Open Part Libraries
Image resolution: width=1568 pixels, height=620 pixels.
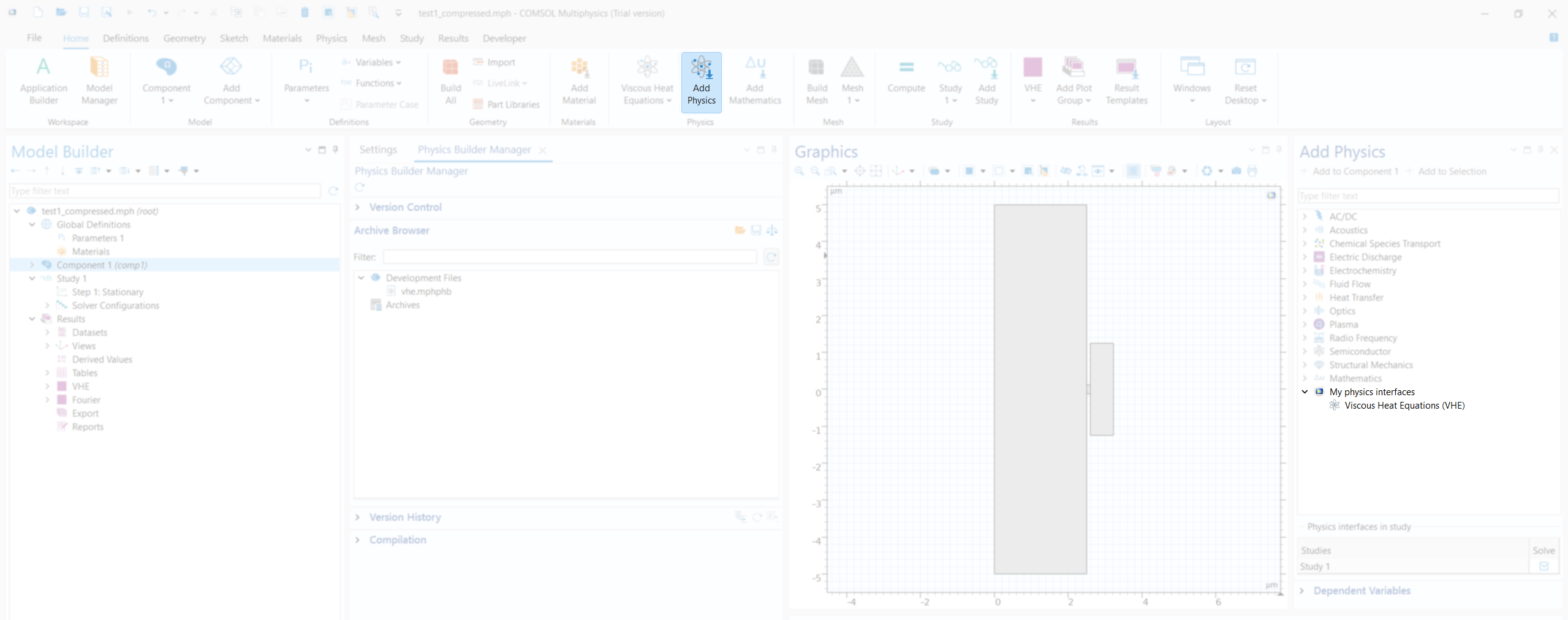coord(507,104)
